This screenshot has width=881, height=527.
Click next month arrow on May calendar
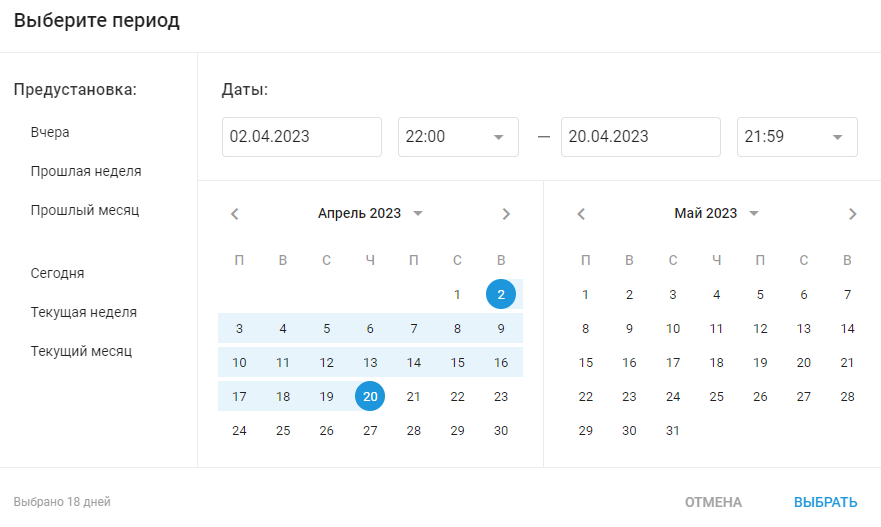(852, 214)
